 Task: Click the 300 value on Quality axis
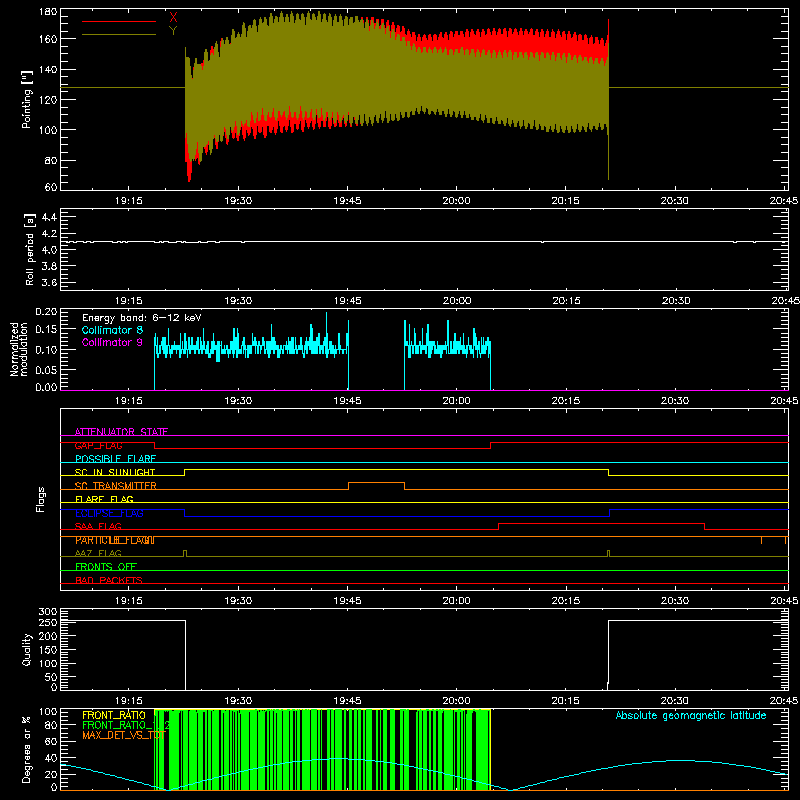[x=48, y=611]
